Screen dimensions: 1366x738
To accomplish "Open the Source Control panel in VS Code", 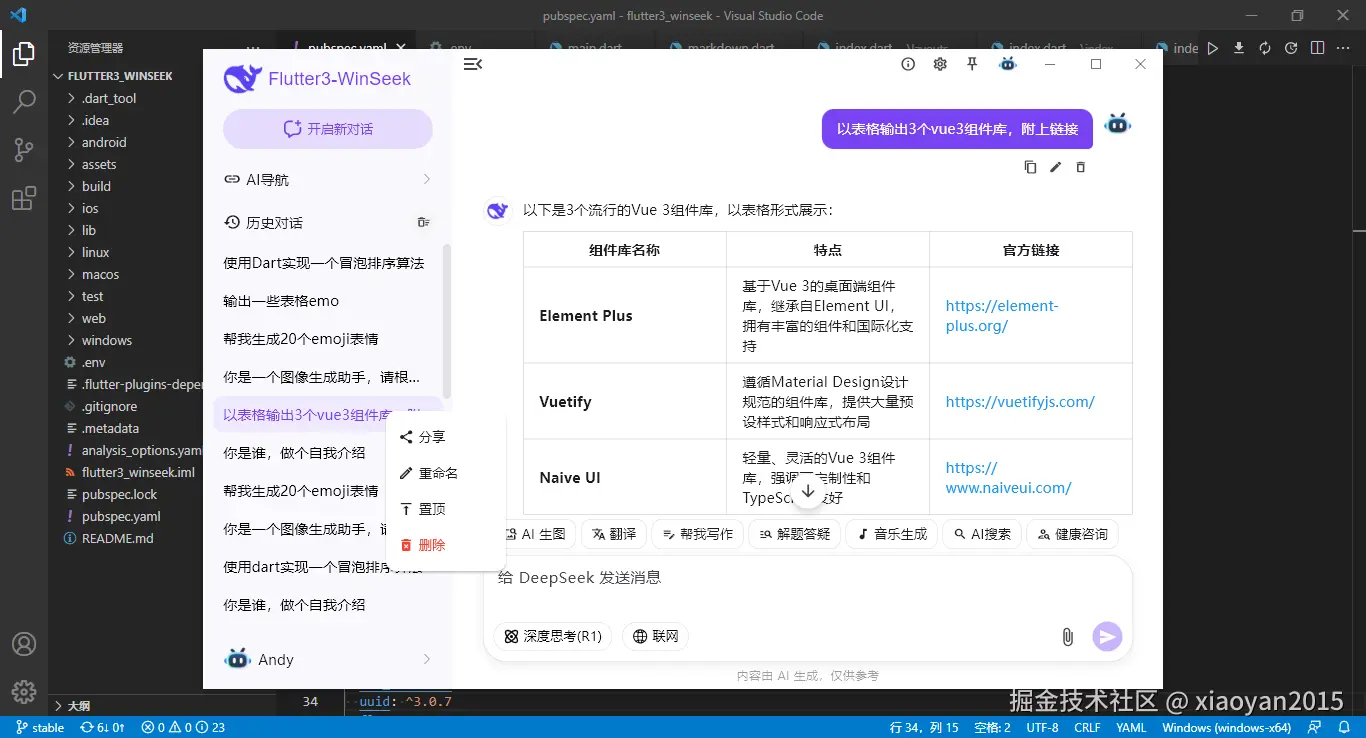I will [x=24, y=149].
